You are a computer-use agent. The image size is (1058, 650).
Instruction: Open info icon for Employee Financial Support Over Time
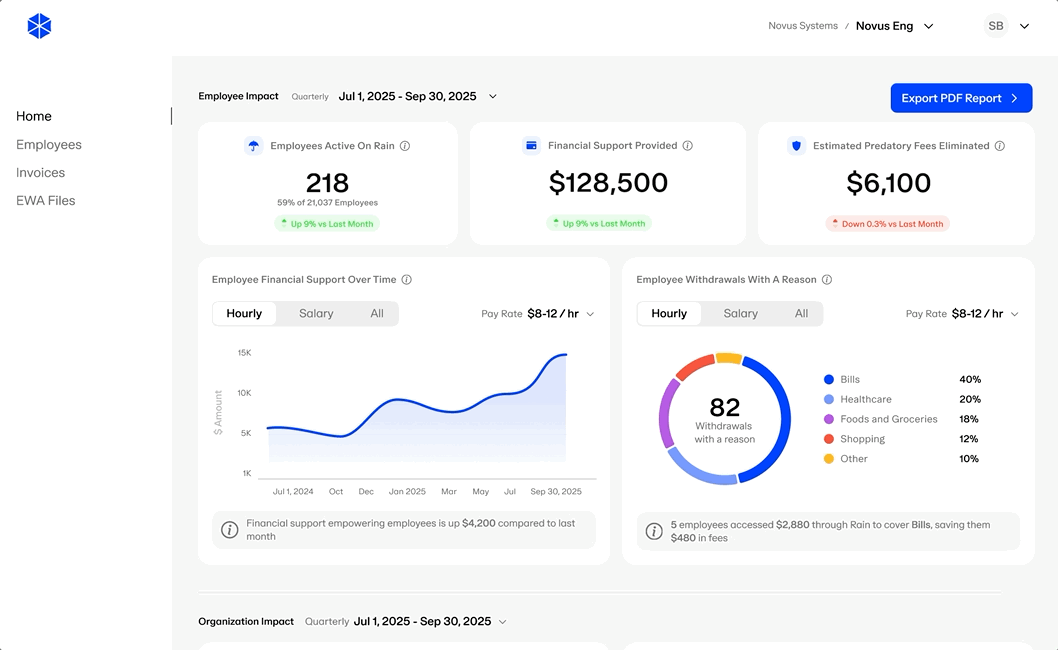click(x=407, y=279)
